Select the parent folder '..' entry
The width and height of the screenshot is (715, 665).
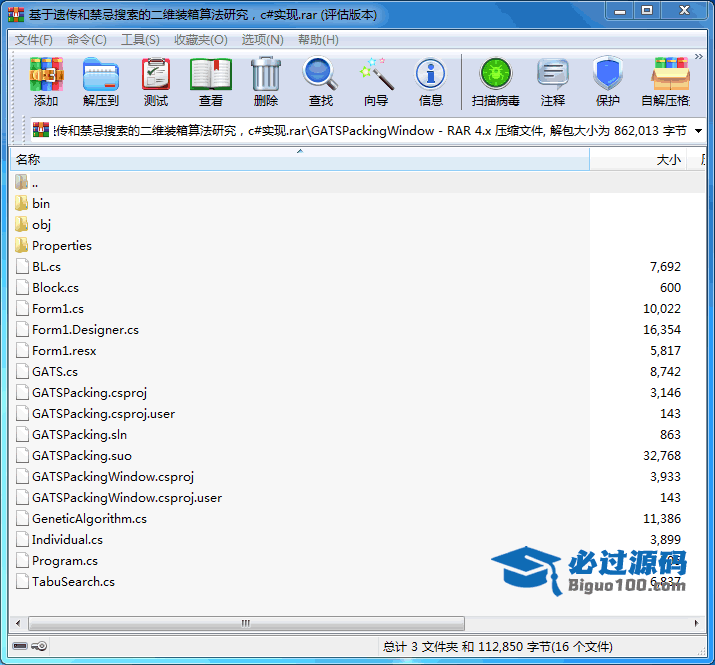click(x=26, y=182)
